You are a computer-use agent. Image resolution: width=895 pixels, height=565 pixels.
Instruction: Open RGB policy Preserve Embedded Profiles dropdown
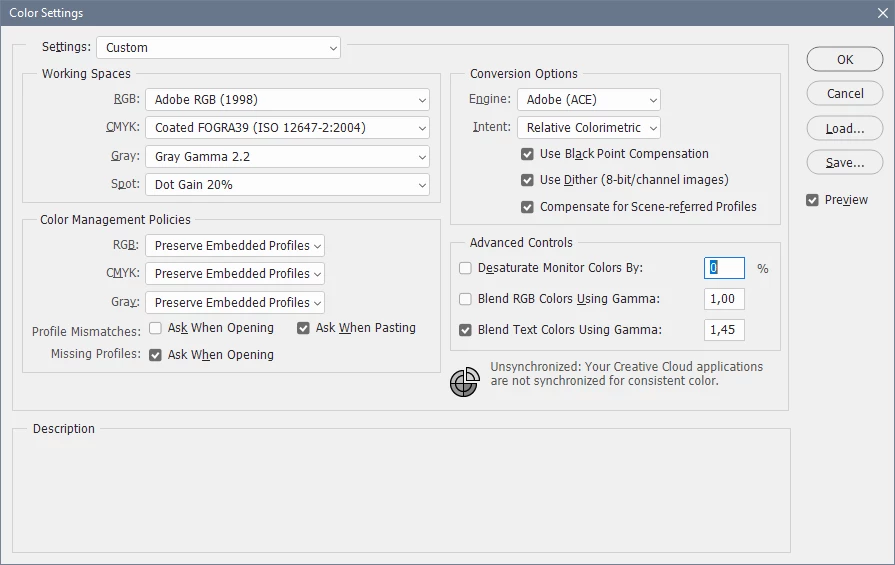click(235, 246)
